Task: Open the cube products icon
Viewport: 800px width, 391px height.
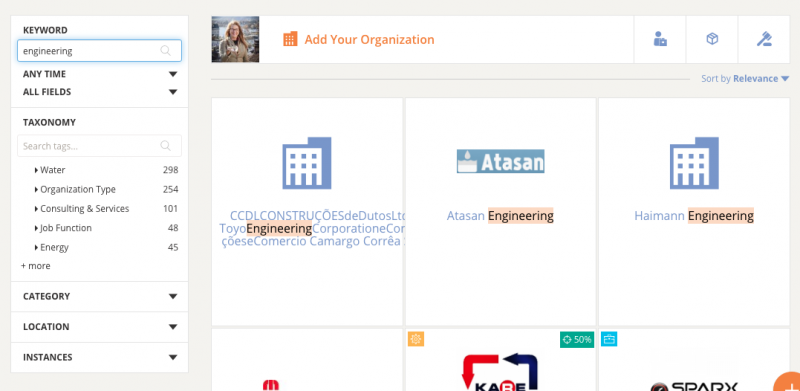Action: click(x=712, y=39)
